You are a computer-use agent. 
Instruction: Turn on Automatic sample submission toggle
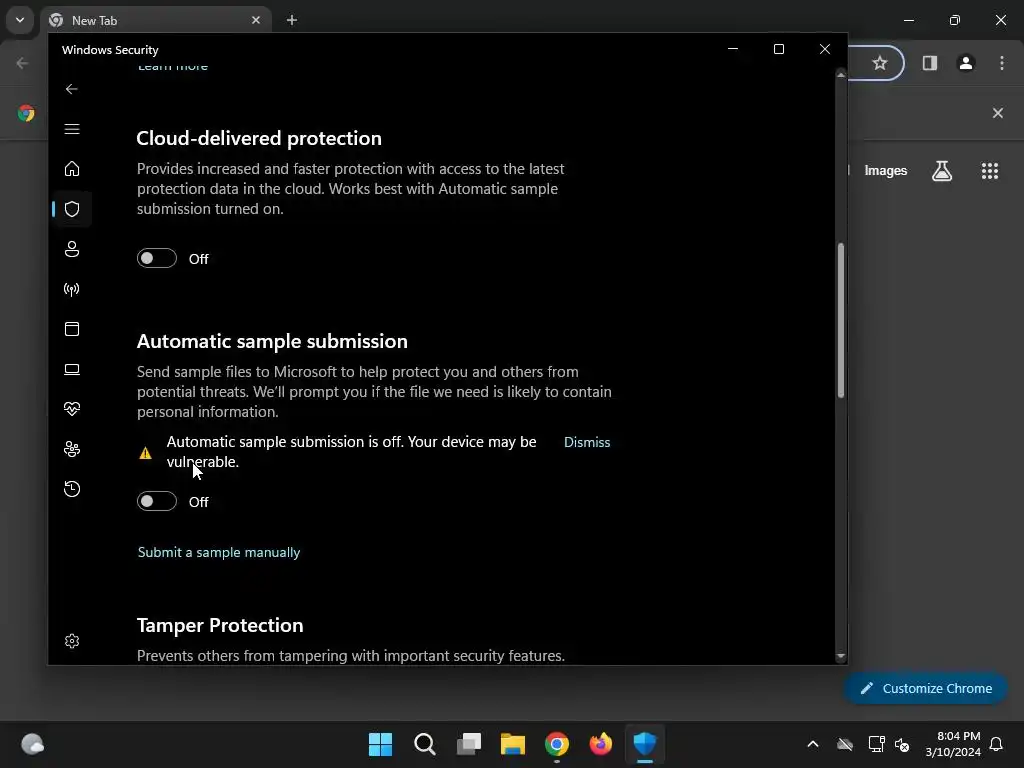[x=157, y=502]
